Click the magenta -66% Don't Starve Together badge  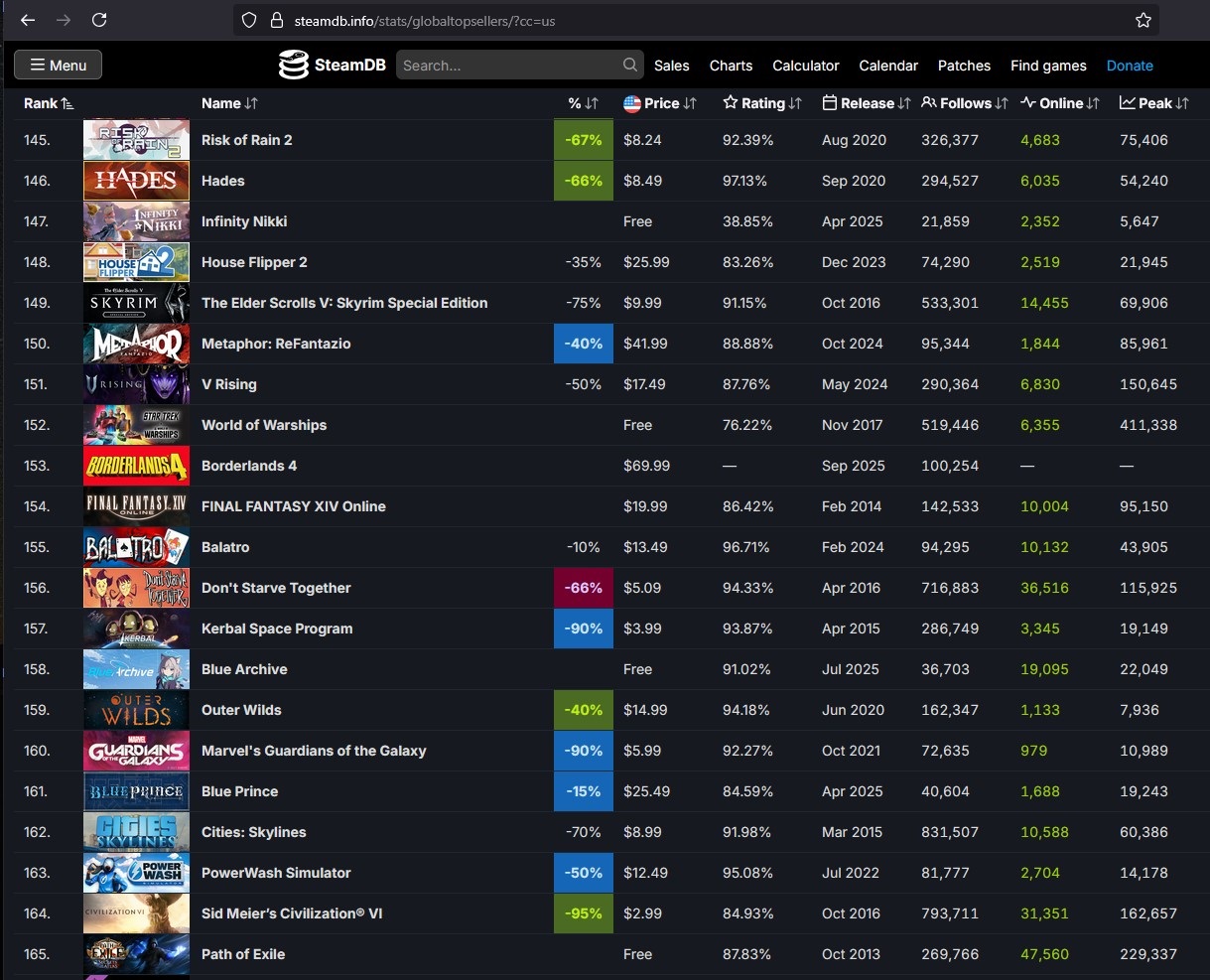pyautogui.click(x=584, y=588)
